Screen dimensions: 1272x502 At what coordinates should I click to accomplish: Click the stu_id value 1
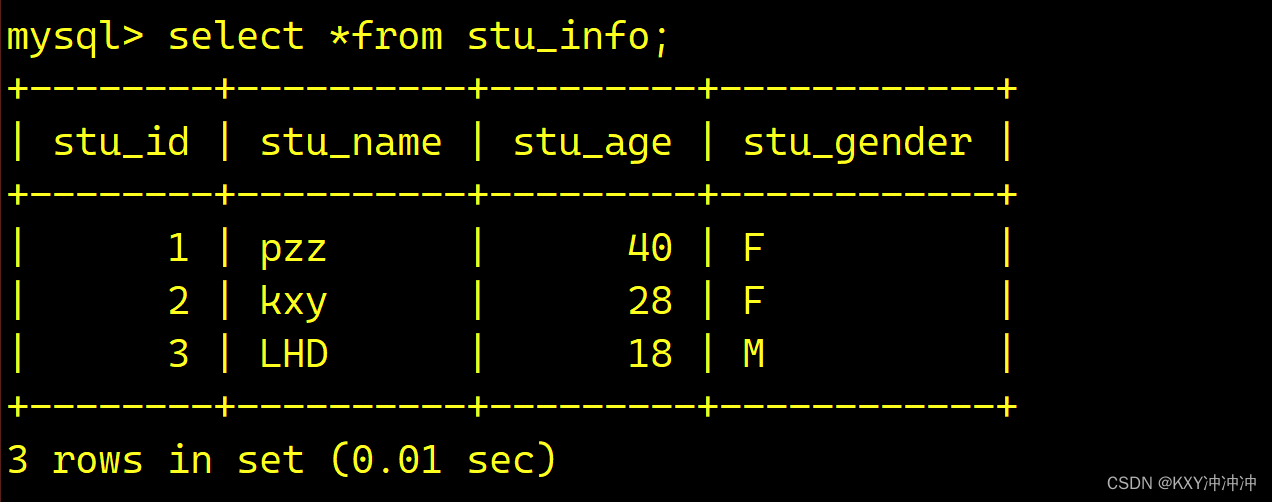[x=178, y=248]
